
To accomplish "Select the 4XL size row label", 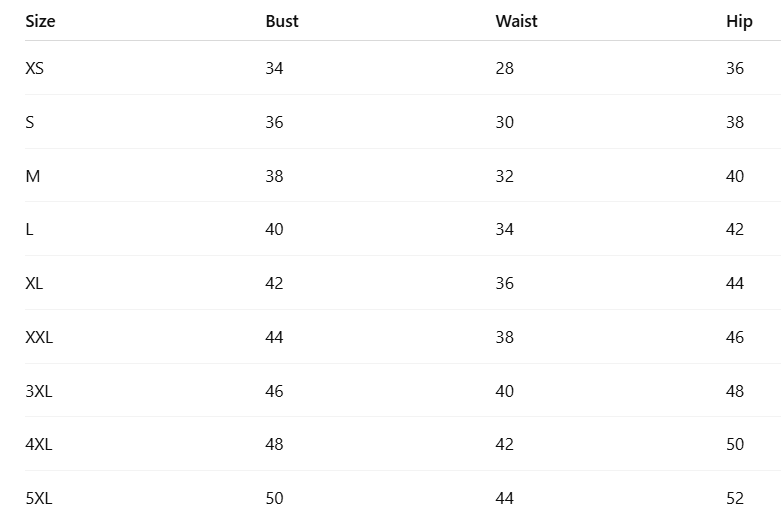I will tap(39, 444).
